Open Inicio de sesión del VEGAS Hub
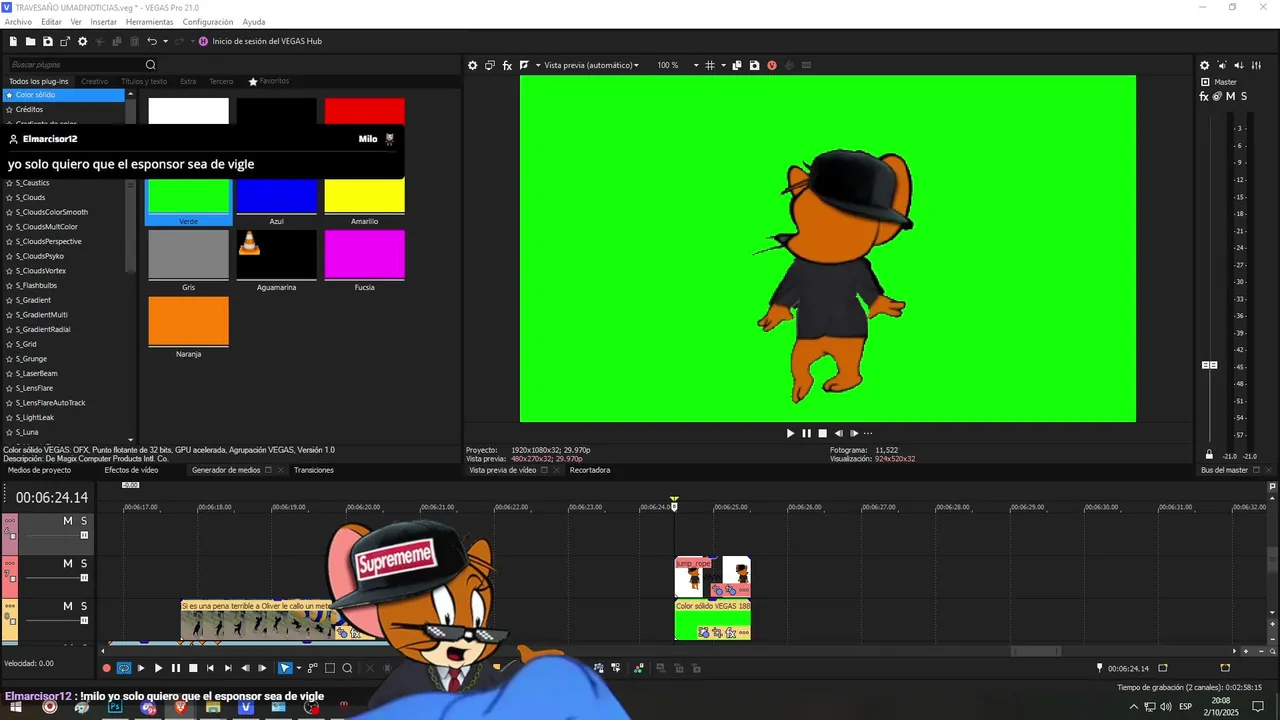1280x720 pixels. point(259,41)
